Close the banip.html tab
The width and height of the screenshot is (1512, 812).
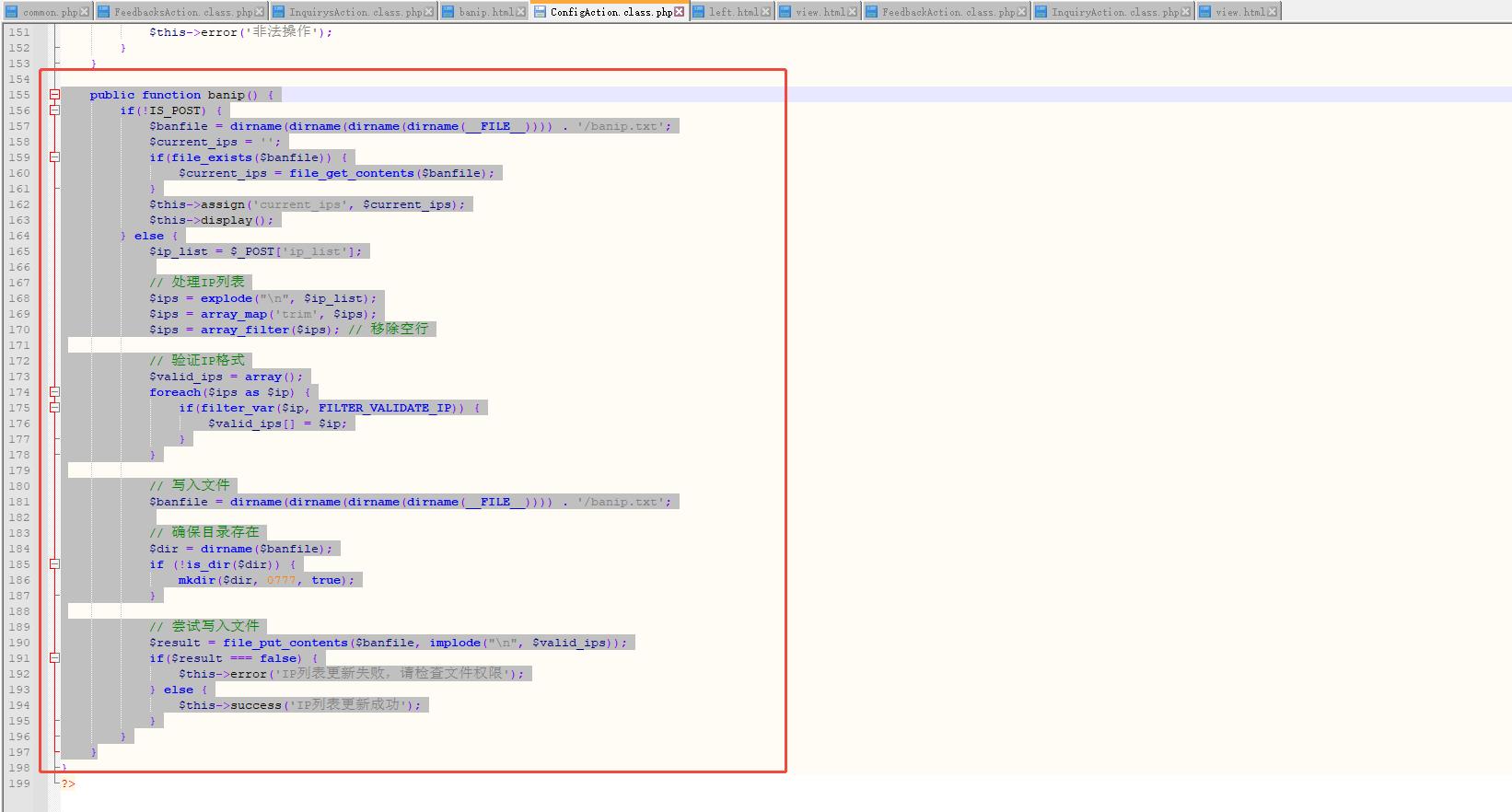pos(521,12)
